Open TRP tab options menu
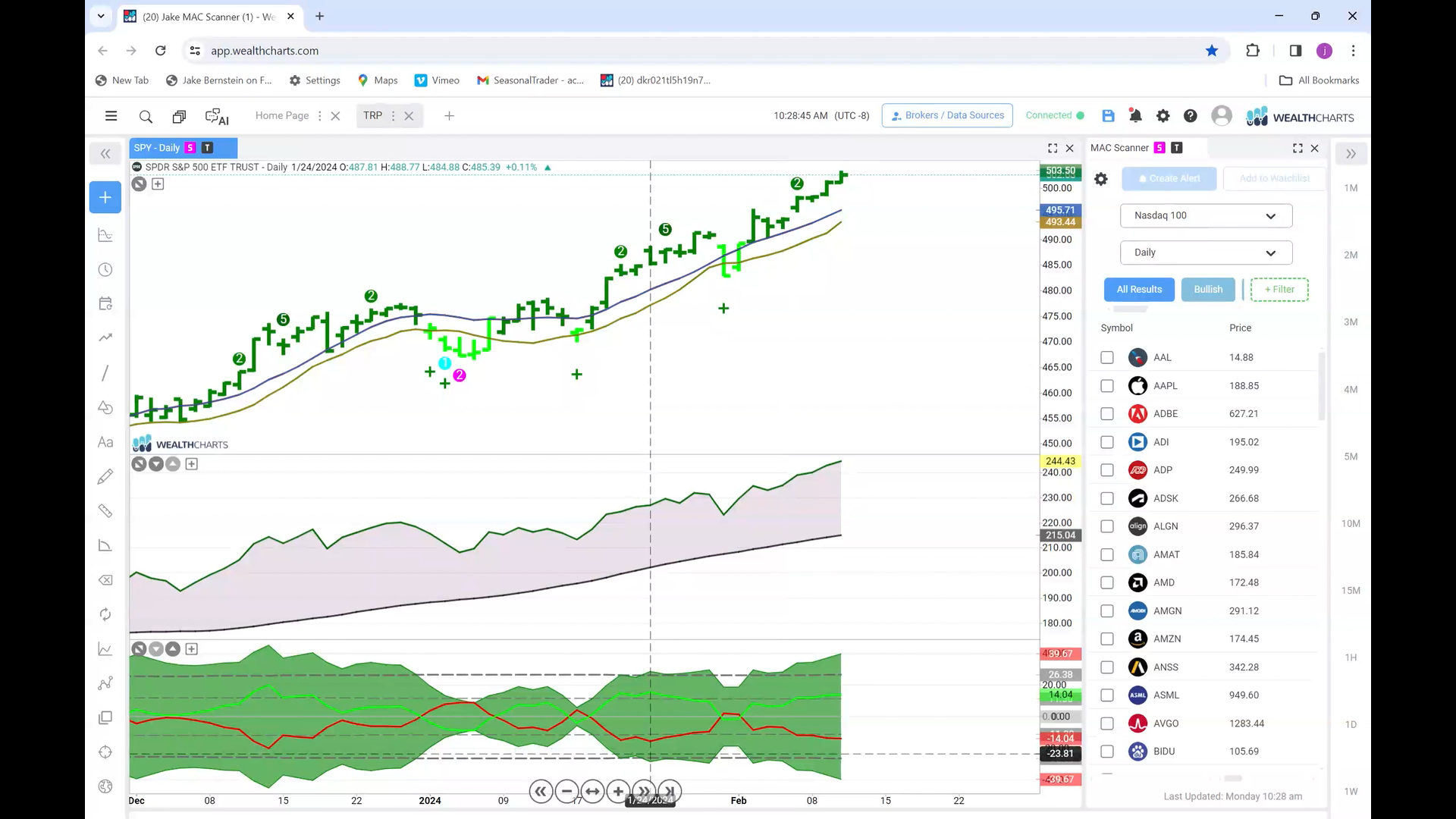The height and width of the screenshot is (819, 1456). [393, 116]
